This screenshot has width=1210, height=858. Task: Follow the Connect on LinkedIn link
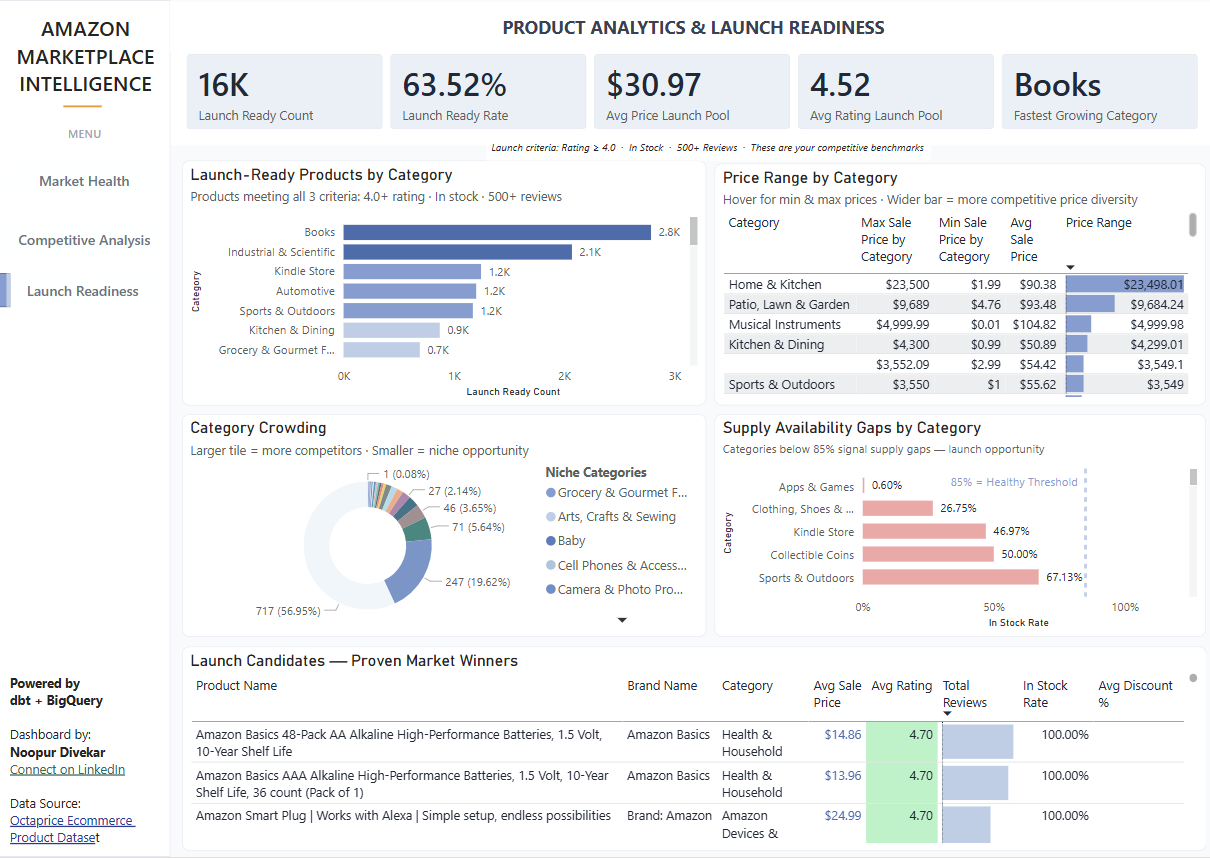click(67, 769)
